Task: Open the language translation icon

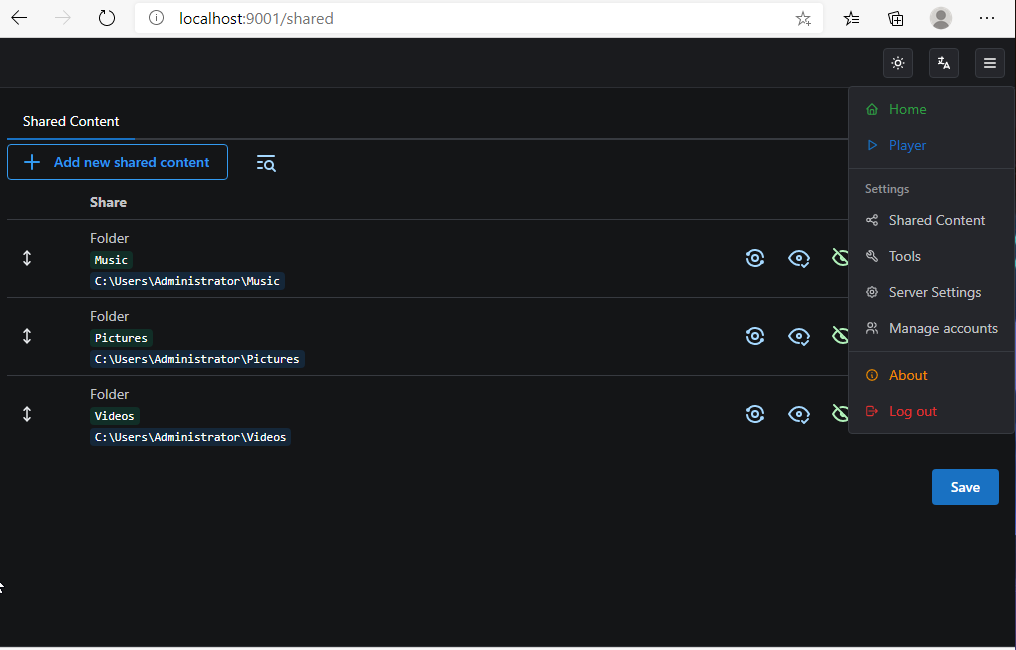Action: [943, 62]
